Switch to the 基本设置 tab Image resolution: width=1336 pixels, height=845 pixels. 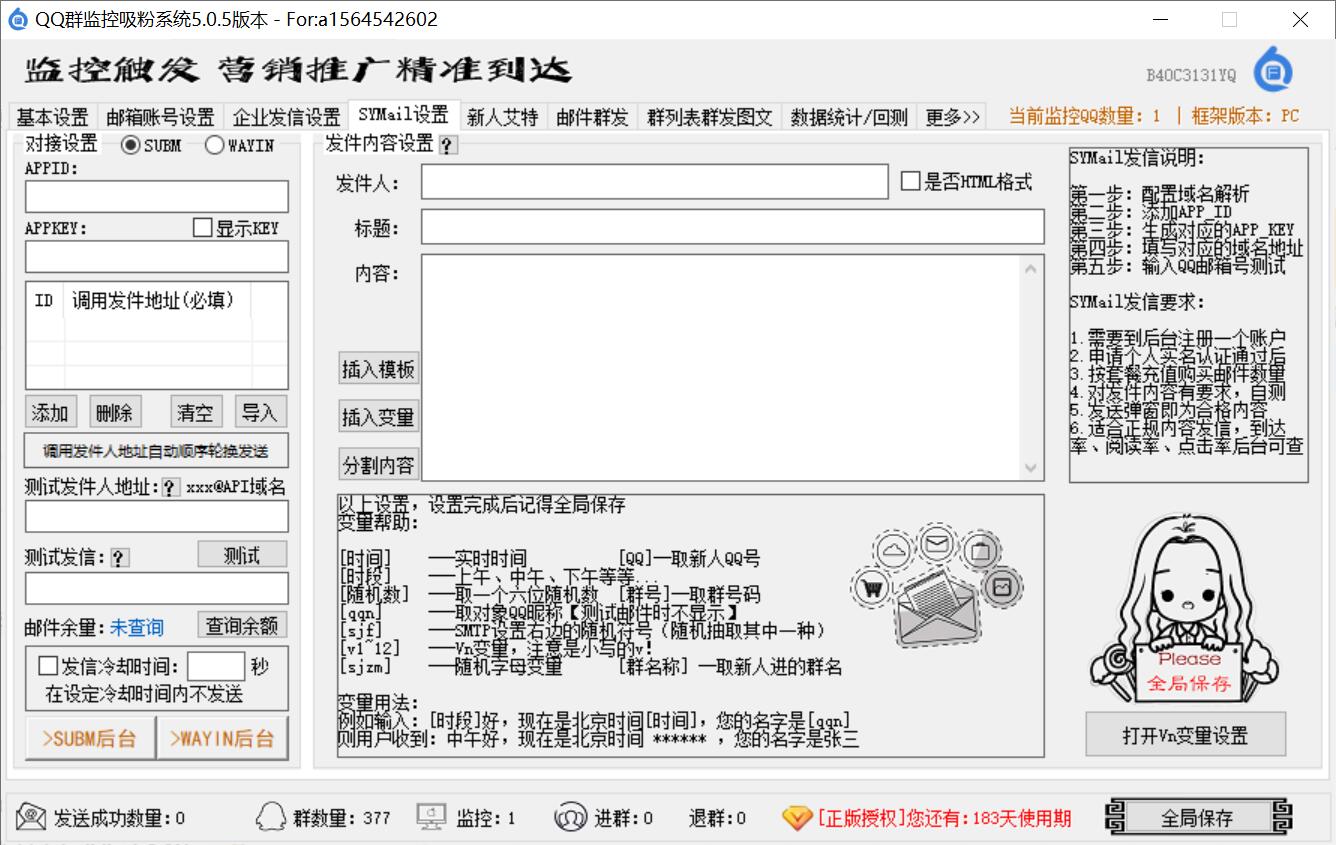53,117
